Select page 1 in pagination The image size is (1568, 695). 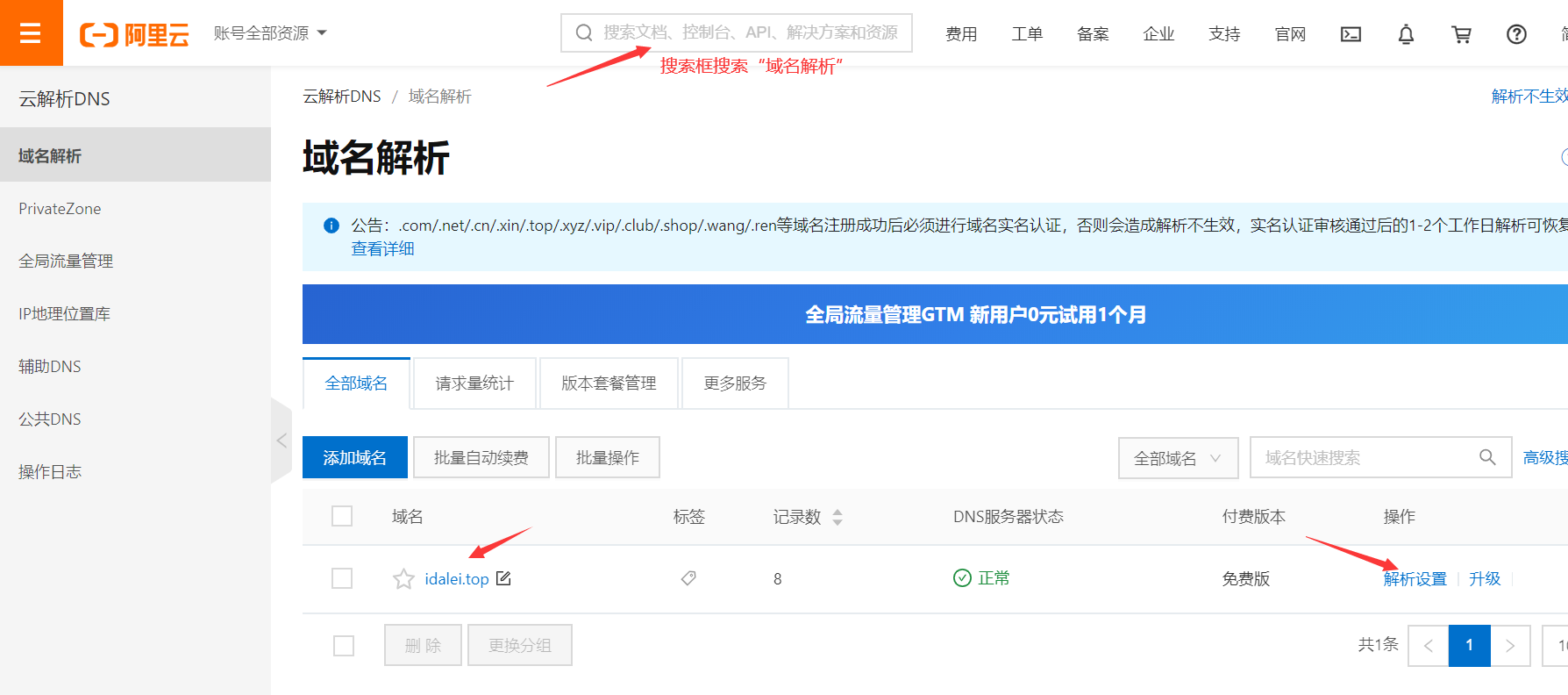click(1470, 646)
